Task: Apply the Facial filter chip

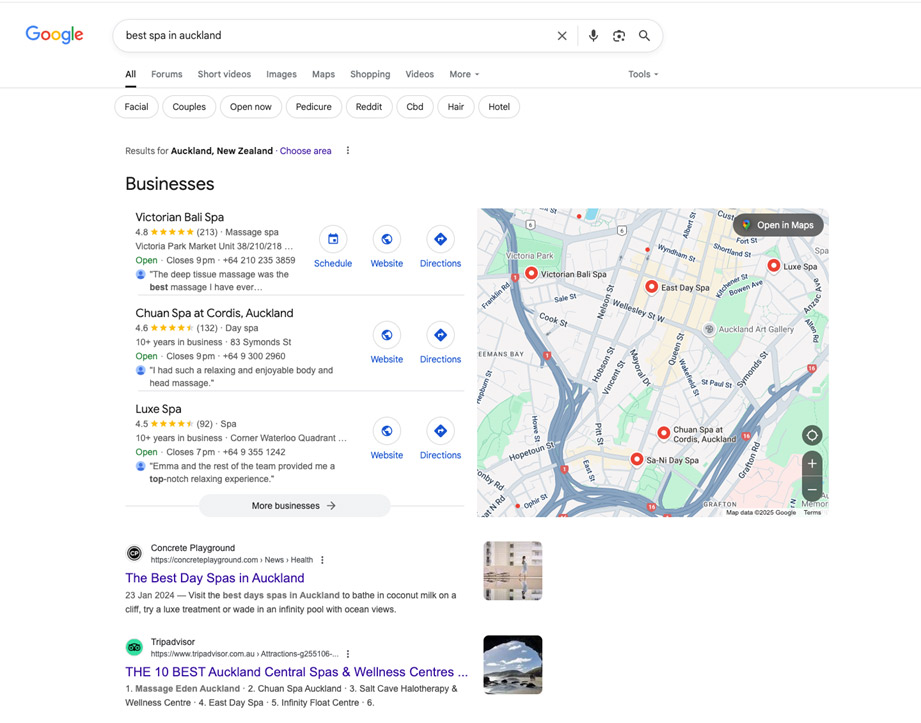Action: point(136,107)
